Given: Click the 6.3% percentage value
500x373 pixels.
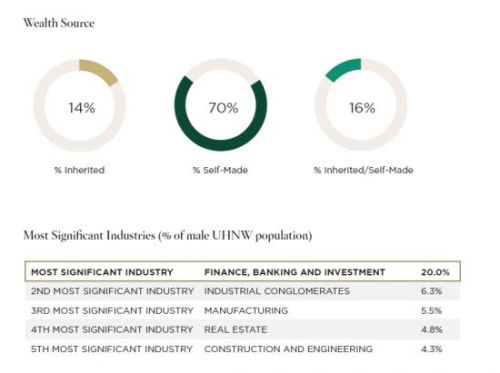Looking at the screenshot, I should click(x=431, y=291).
